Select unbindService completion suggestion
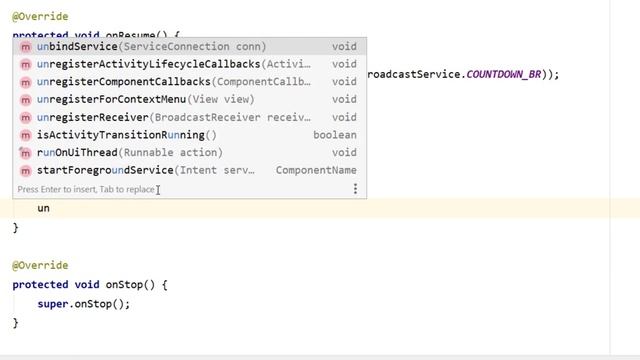 click(x=189, y=47)
